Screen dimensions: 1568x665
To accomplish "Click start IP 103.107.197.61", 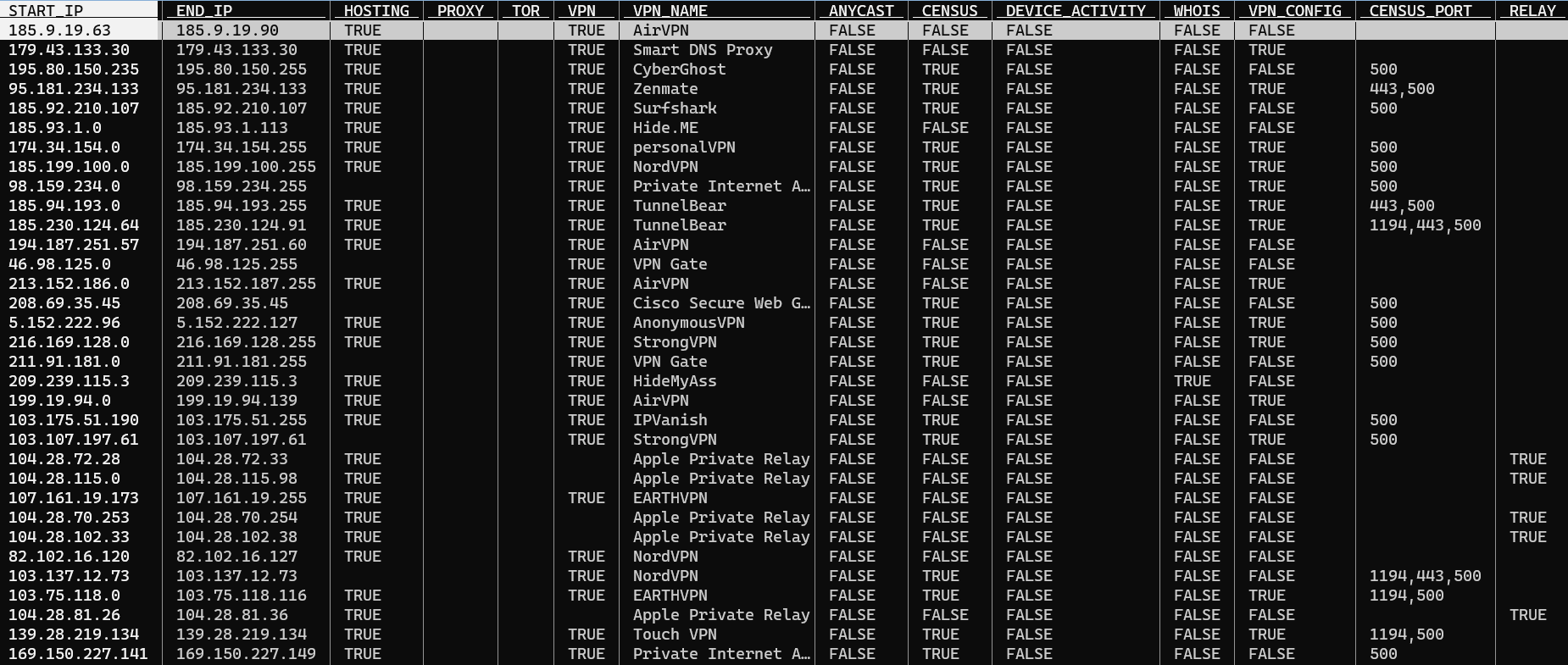I will (x=74, y=440).
